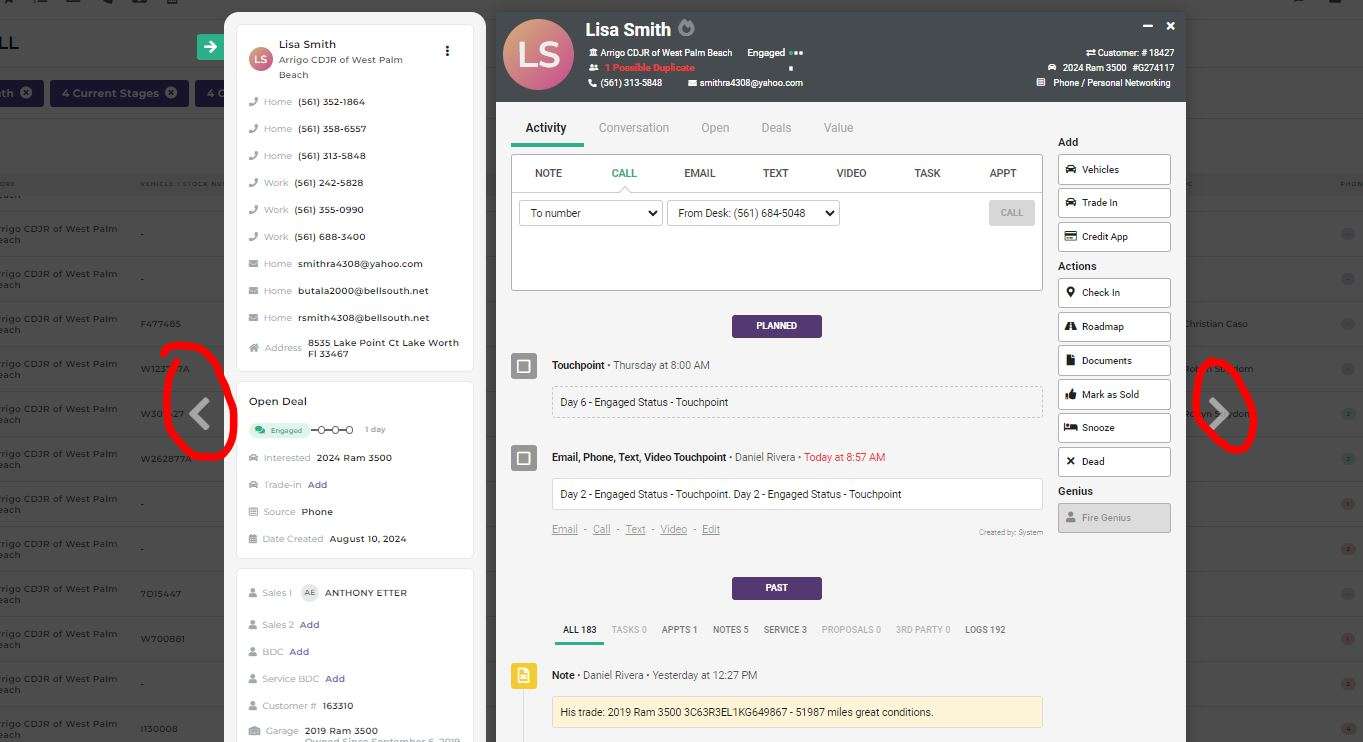
Task: Click the PAST section label
Action: pyautogui.click(x=777, y=588)
